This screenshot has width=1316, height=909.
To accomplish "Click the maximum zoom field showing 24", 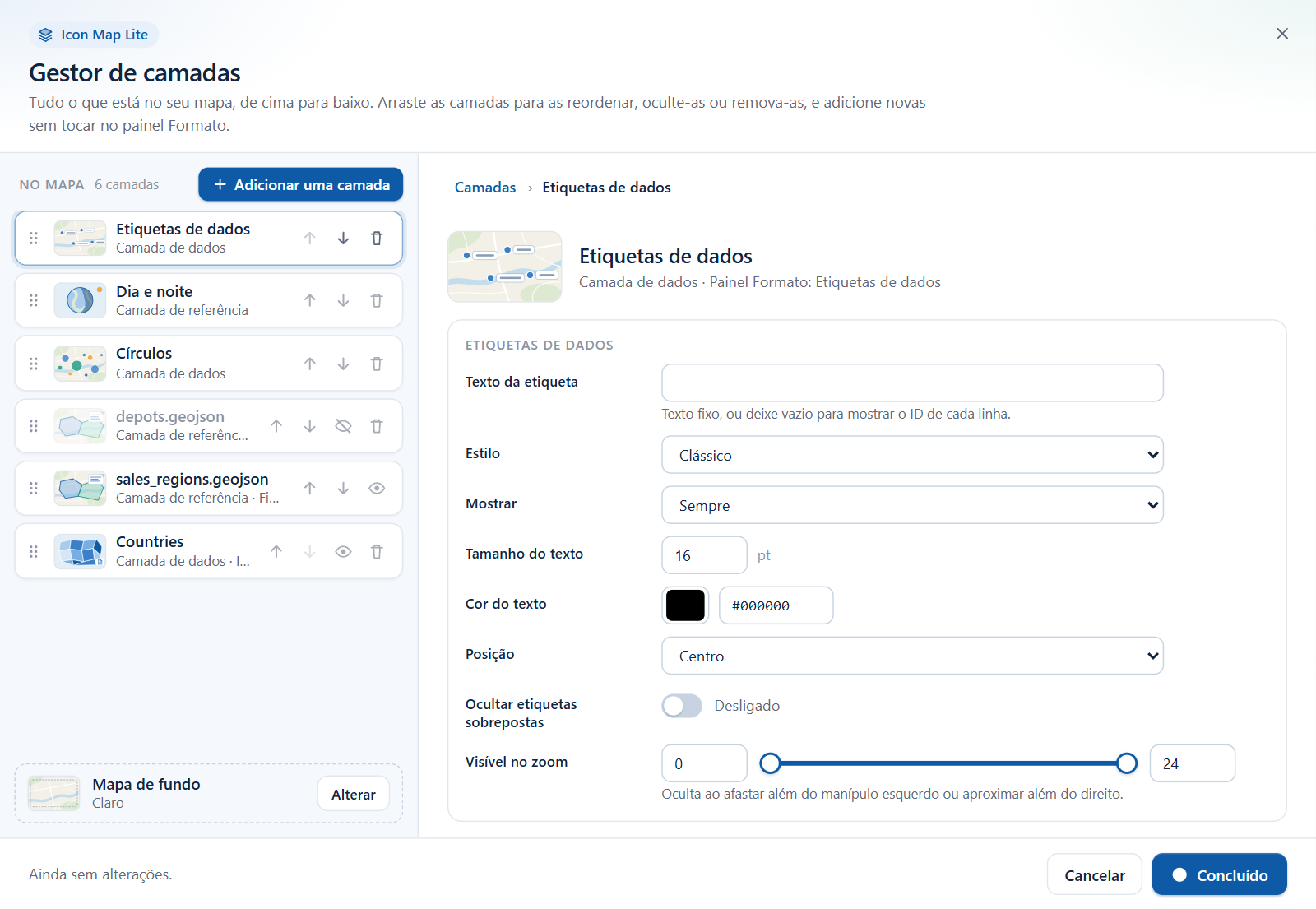I will tap(1192, 763).
